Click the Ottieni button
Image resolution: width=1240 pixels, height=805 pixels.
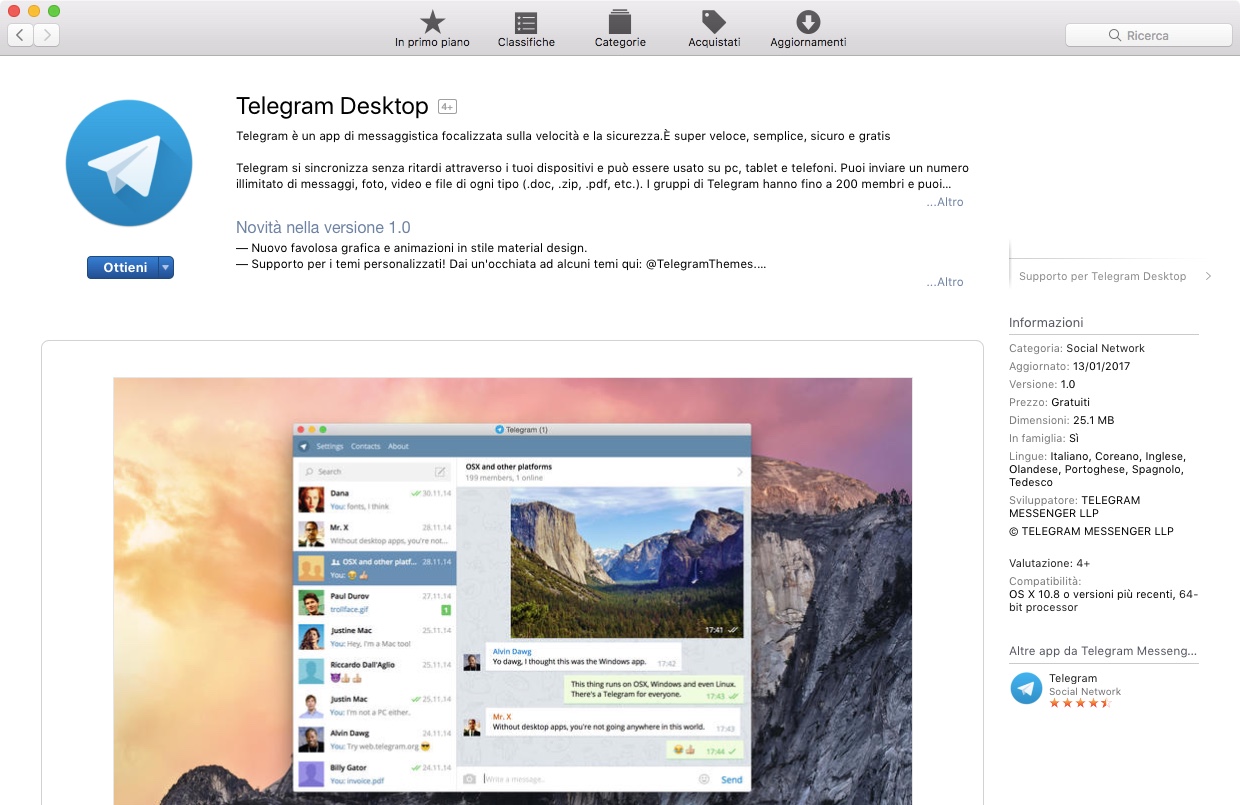tap(123, 267)
